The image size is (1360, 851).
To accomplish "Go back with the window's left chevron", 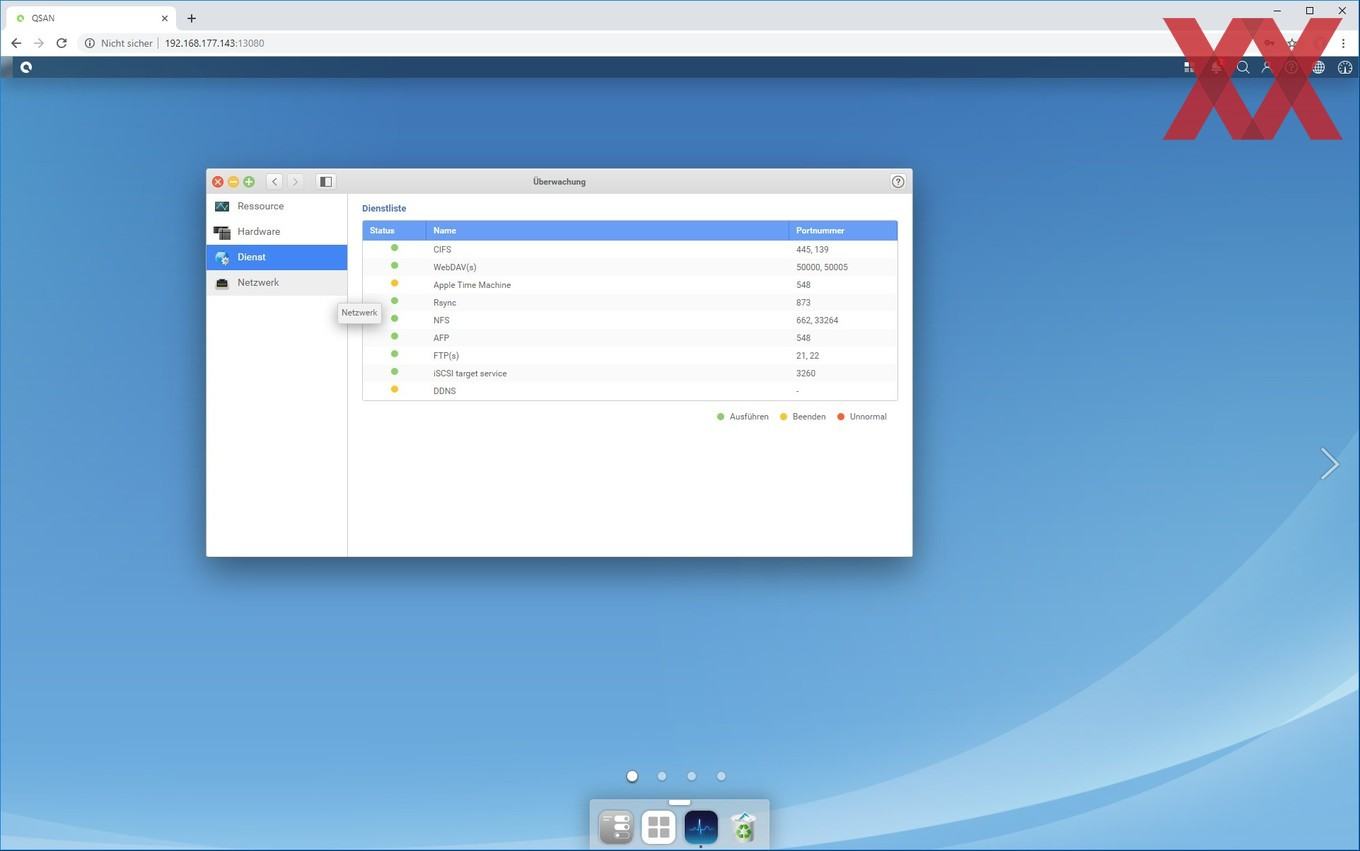I will 274,181.
